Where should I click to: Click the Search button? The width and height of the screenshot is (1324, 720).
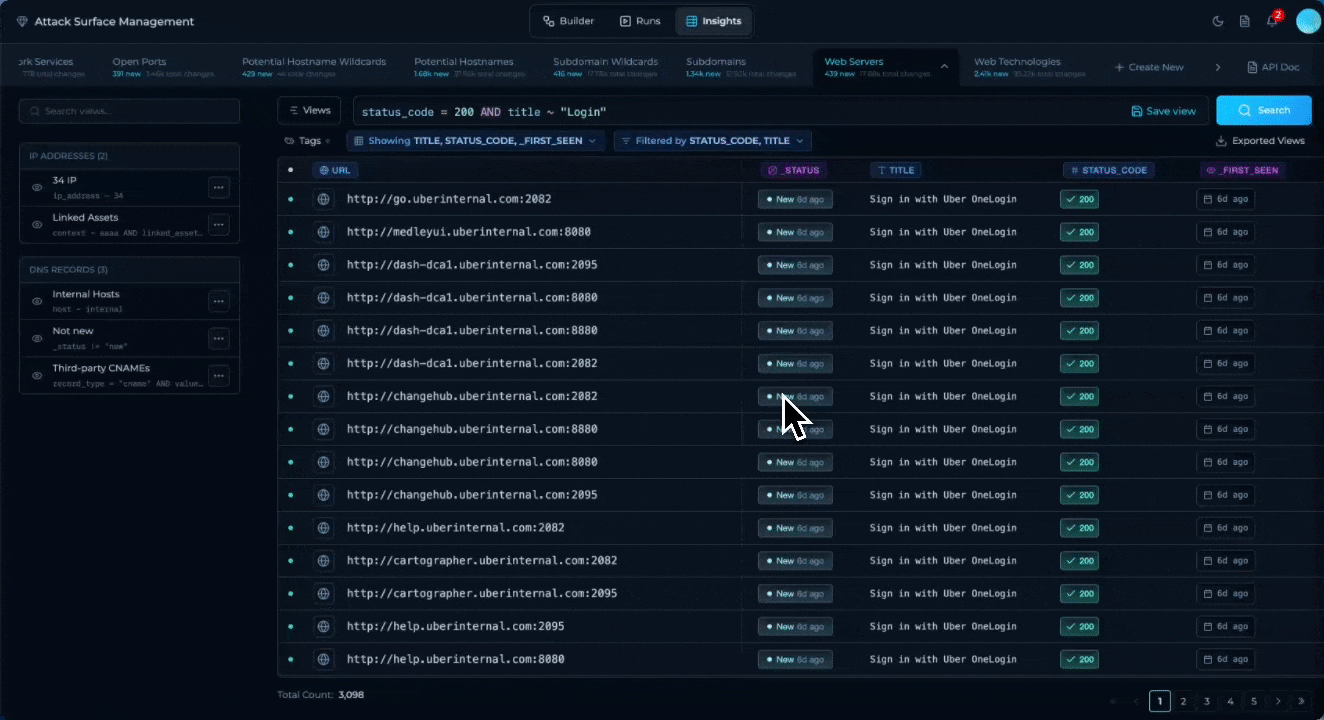(1264, 110)
